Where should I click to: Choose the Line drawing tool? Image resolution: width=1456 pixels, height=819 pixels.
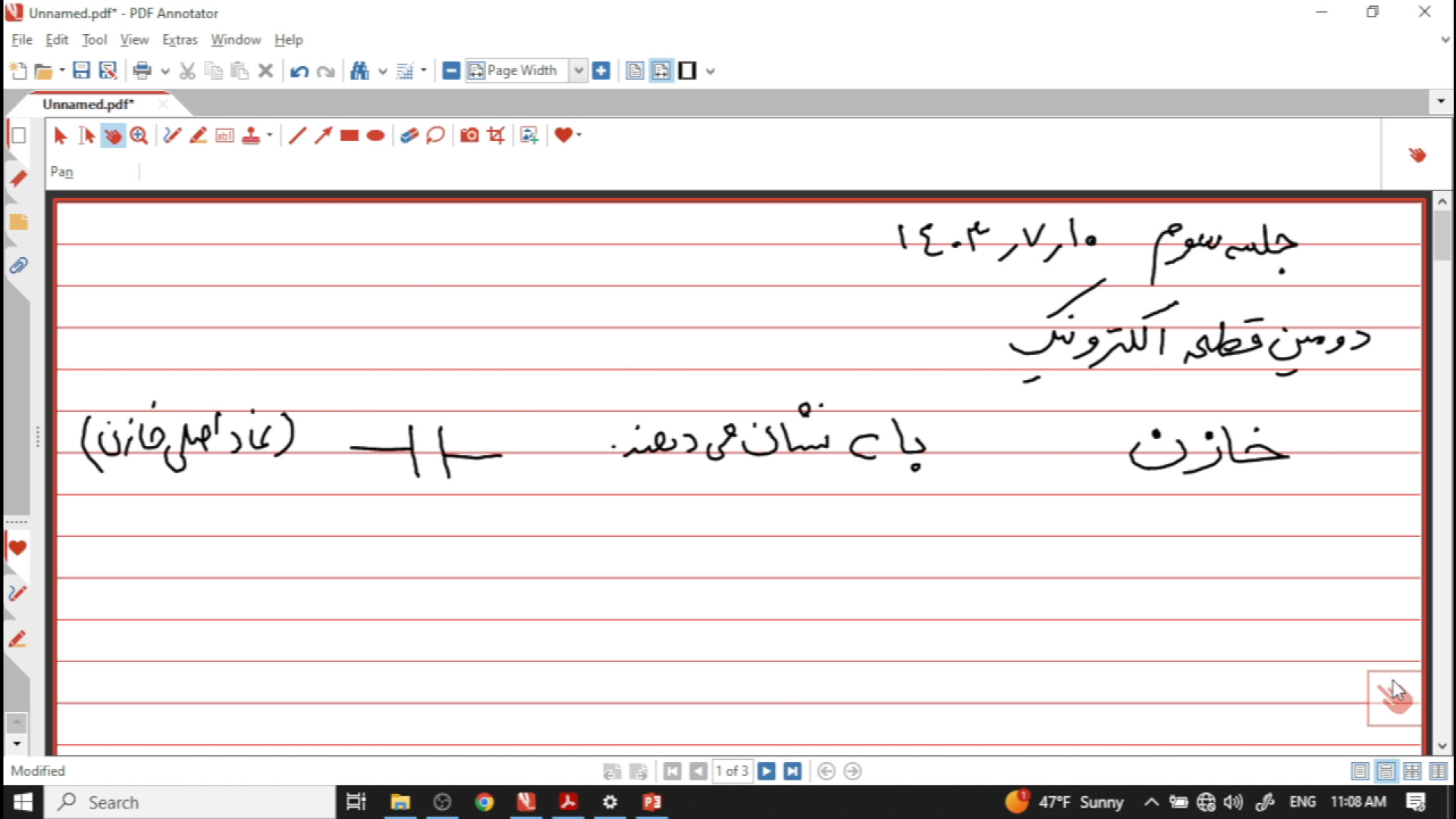[x=297, y=136]
